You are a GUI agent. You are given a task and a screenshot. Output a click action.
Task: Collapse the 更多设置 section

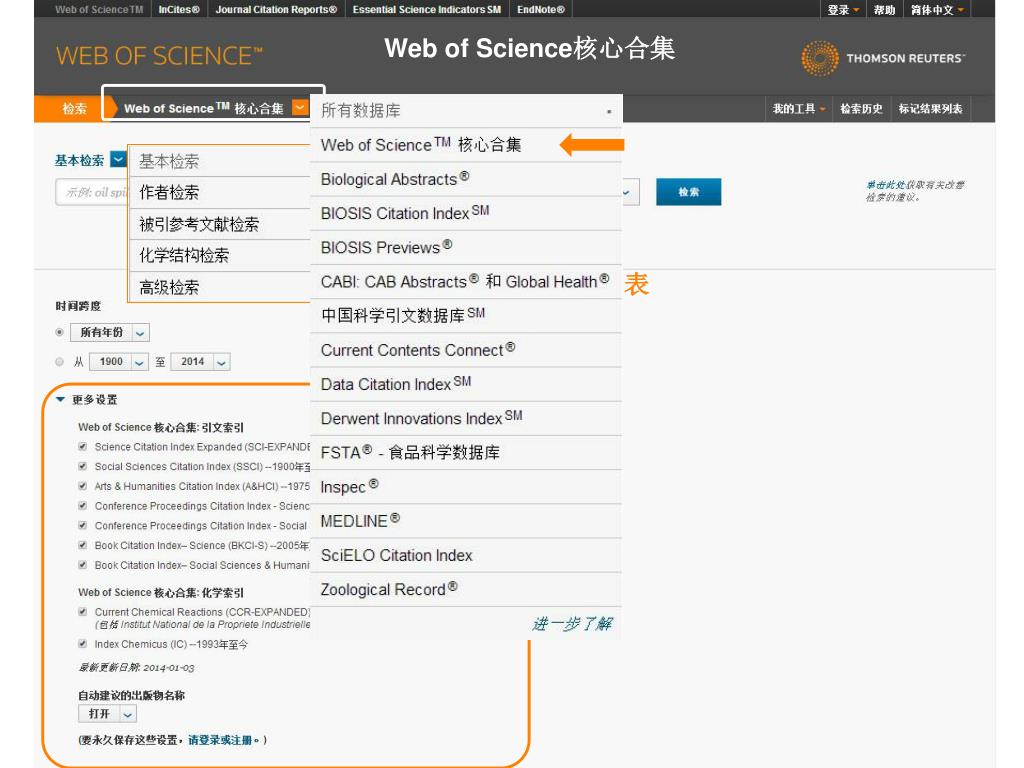tap(60, 399)
